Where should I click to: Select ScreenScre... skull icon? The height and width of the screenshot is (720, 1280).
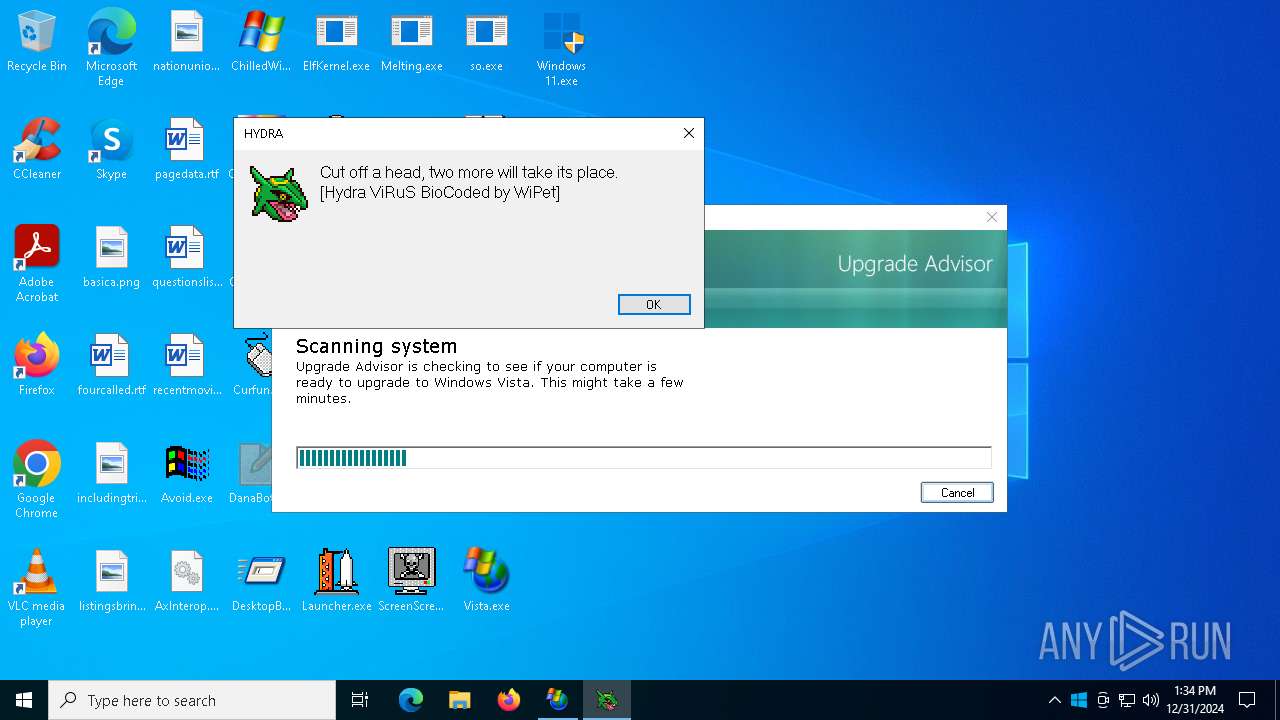[411, 582]
